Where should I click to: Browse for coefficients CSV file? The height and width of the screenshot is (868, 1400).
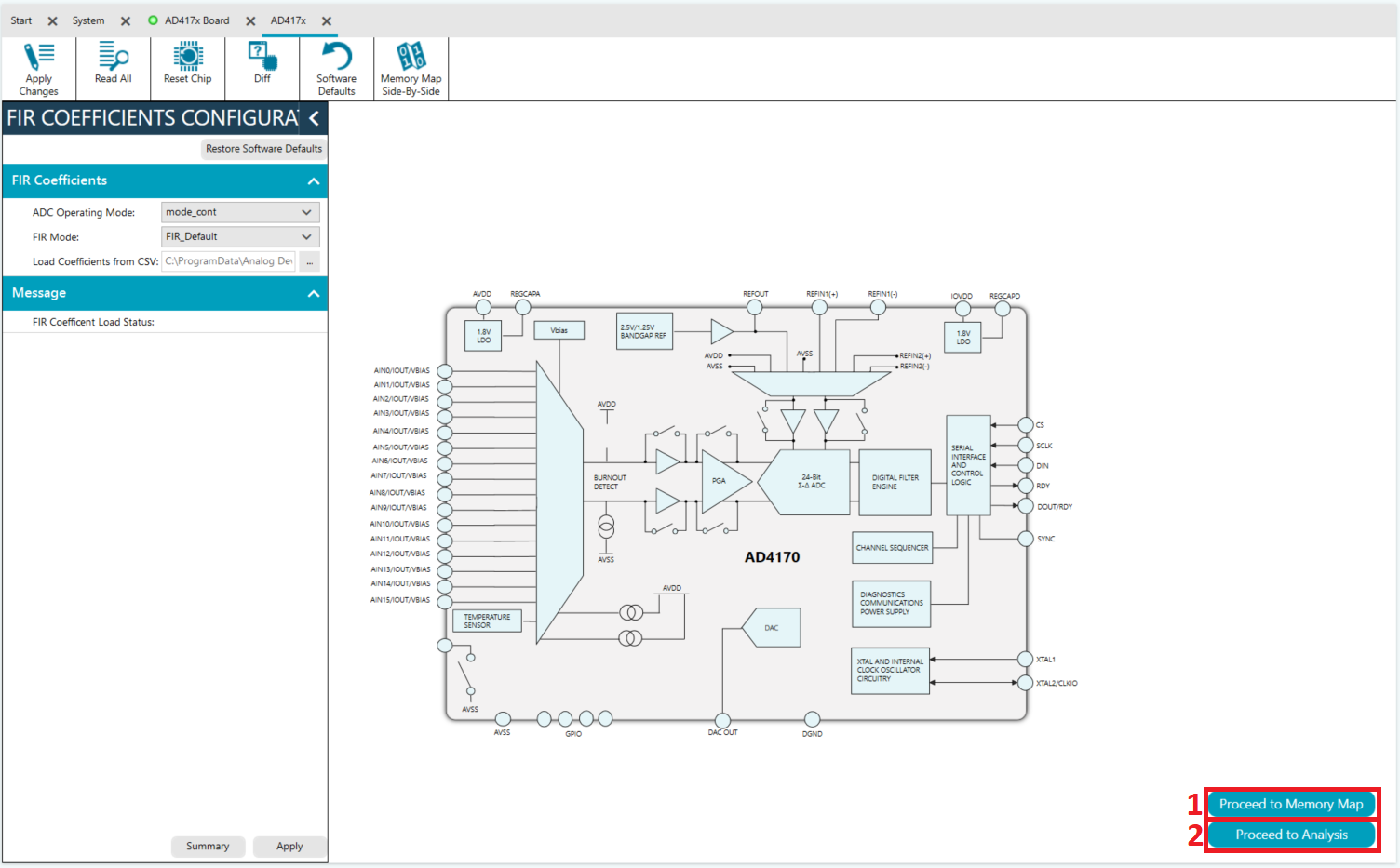pyautogui.click(x=310, y=261)
